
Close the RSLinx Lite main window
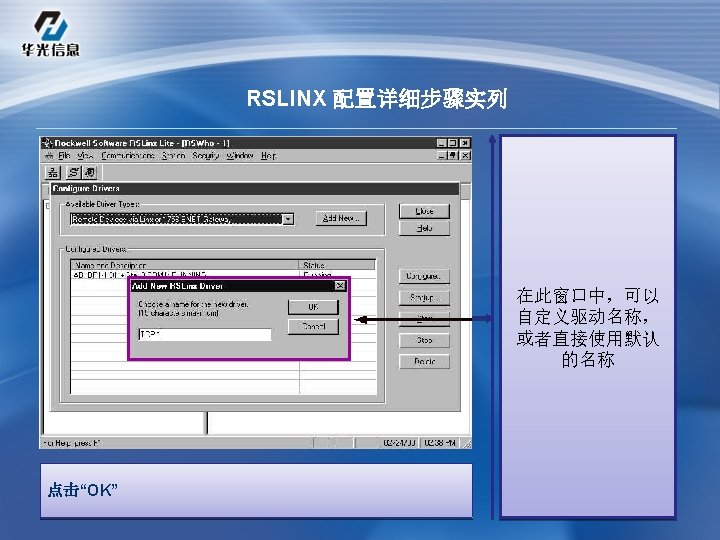[465, 143]
